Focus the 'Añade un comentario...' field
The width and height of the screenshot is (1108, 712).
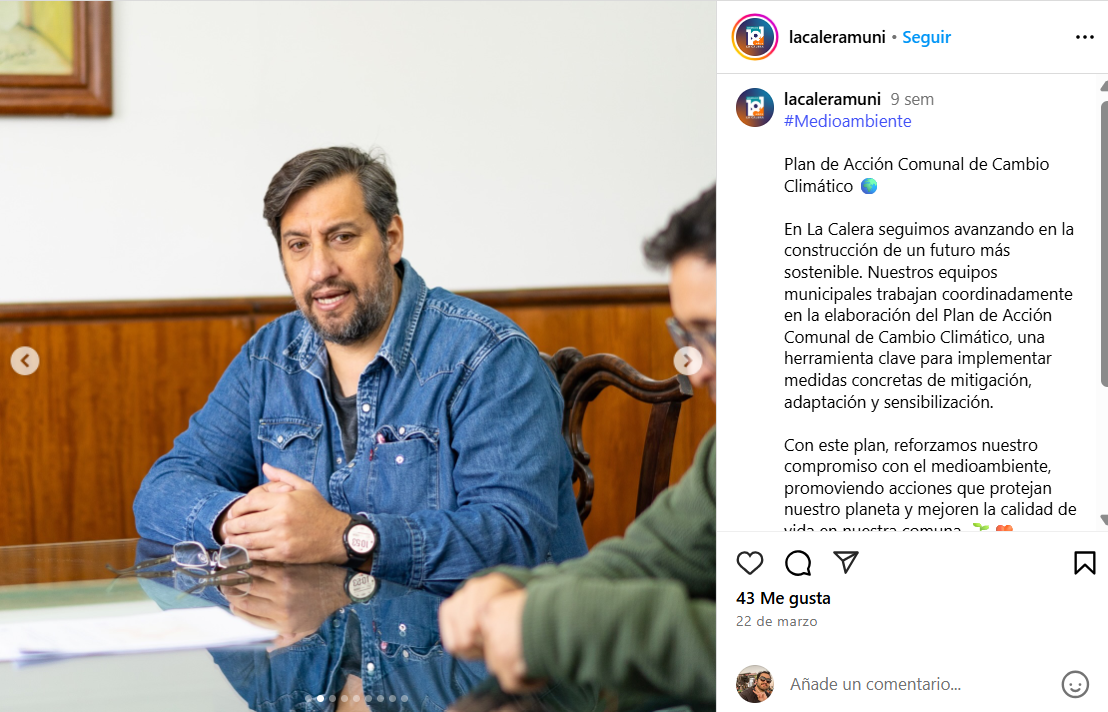click(919, 684)
